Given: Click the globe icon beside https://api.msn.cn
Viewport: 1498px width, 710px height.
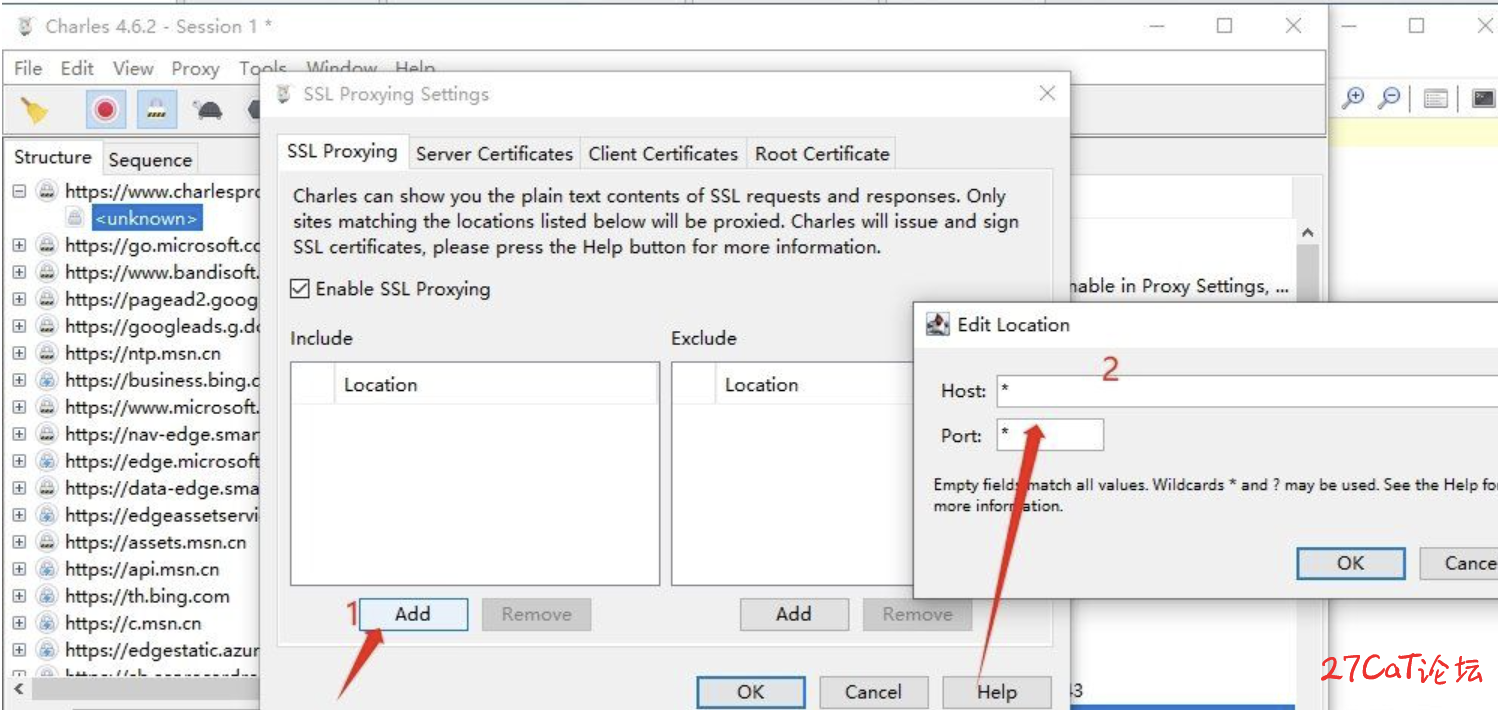Looking at the screenshot, I should pos(47,569).
